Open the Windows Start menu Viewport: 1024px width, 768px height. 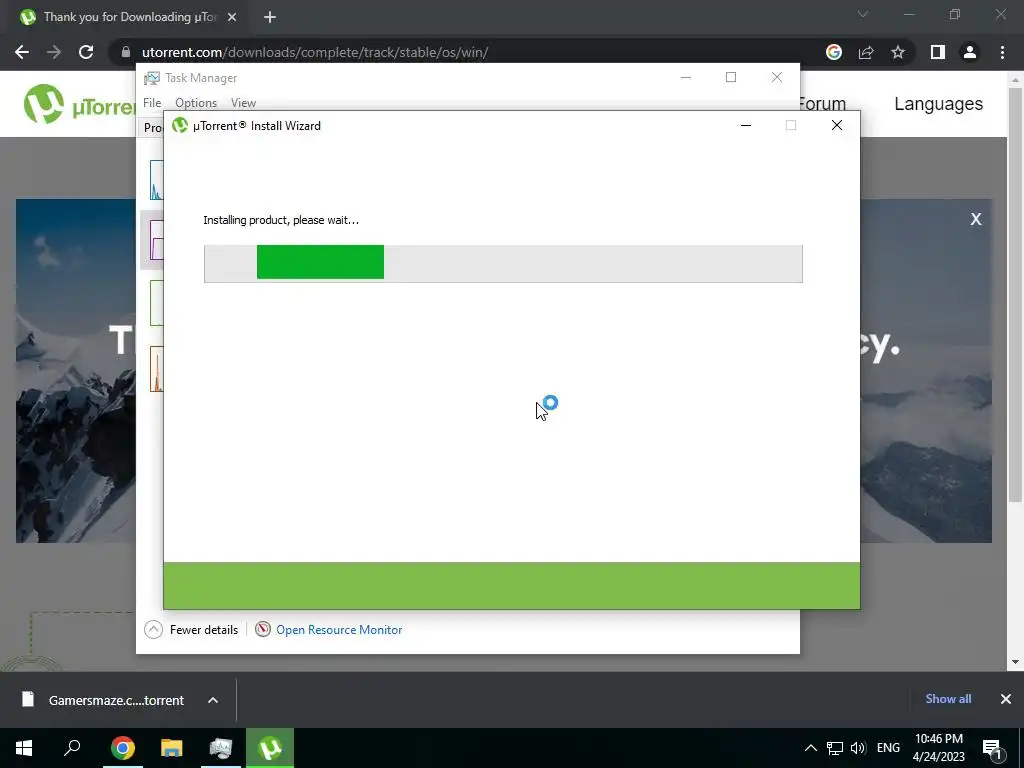click(x=24, y=748)
